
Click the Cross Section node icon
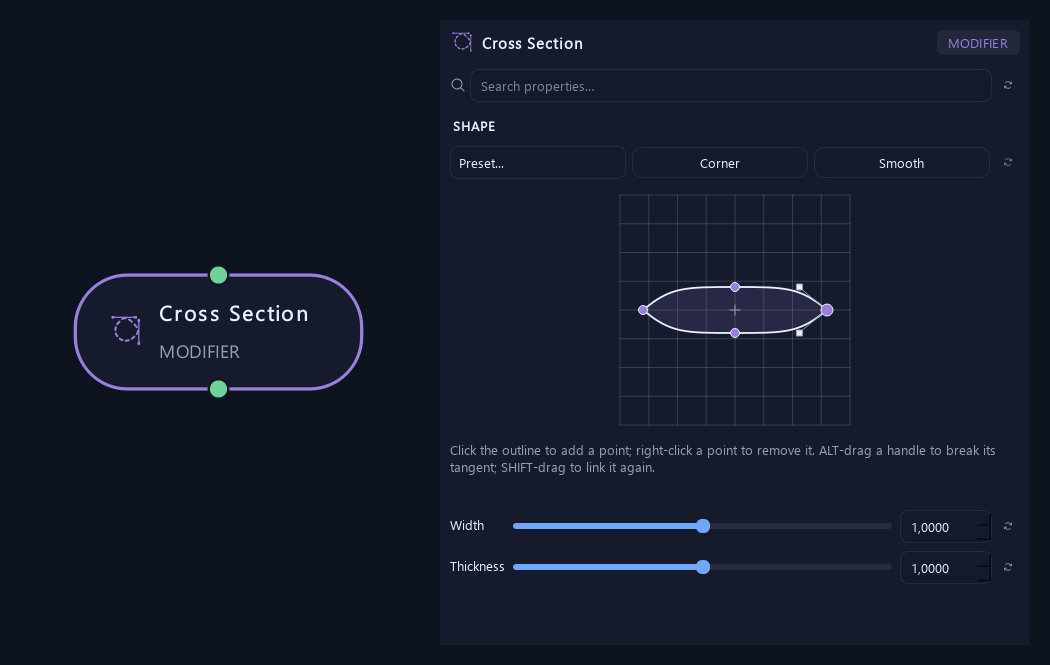point(126,330)
